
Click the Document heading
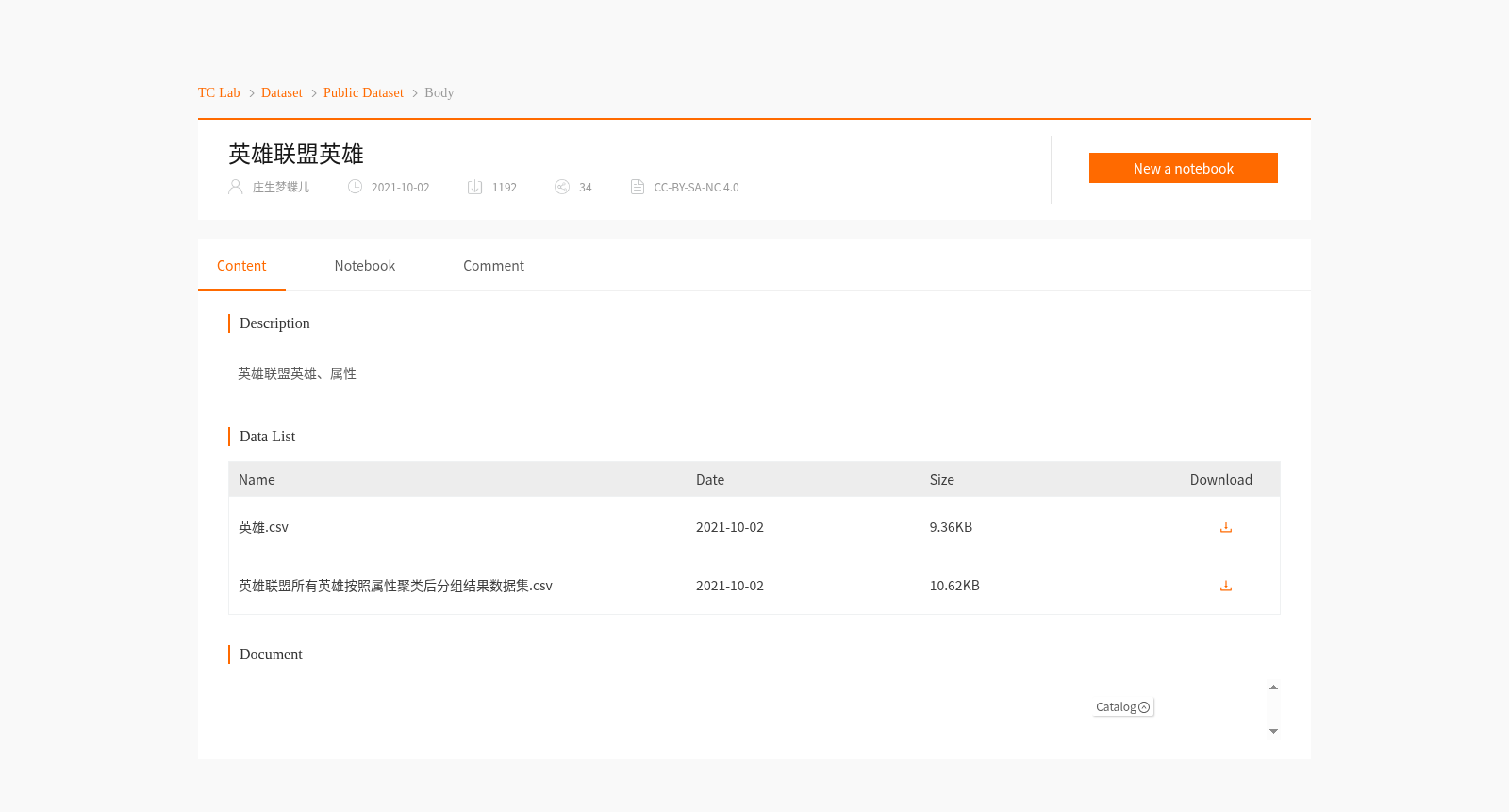coord(271,655)
